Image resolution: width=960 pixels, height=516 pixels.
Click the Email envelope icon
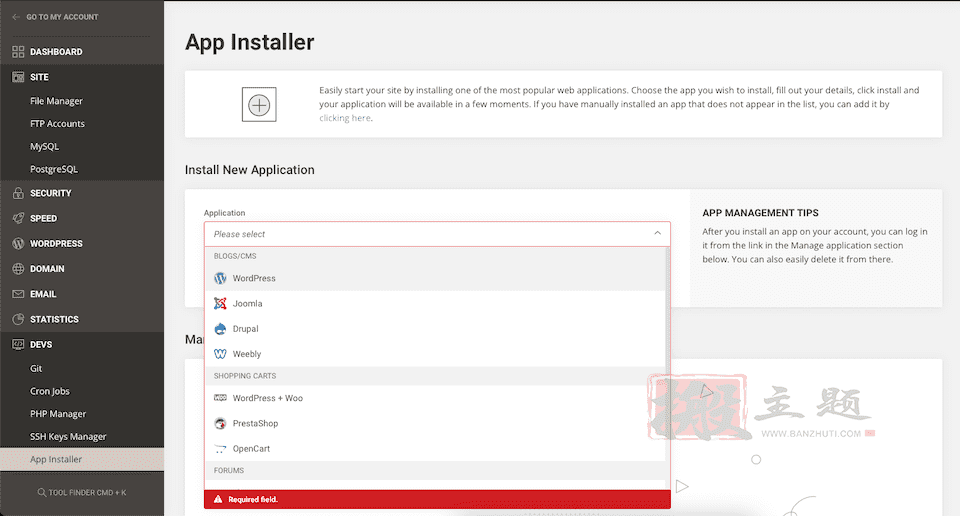[x=18, y=294]
